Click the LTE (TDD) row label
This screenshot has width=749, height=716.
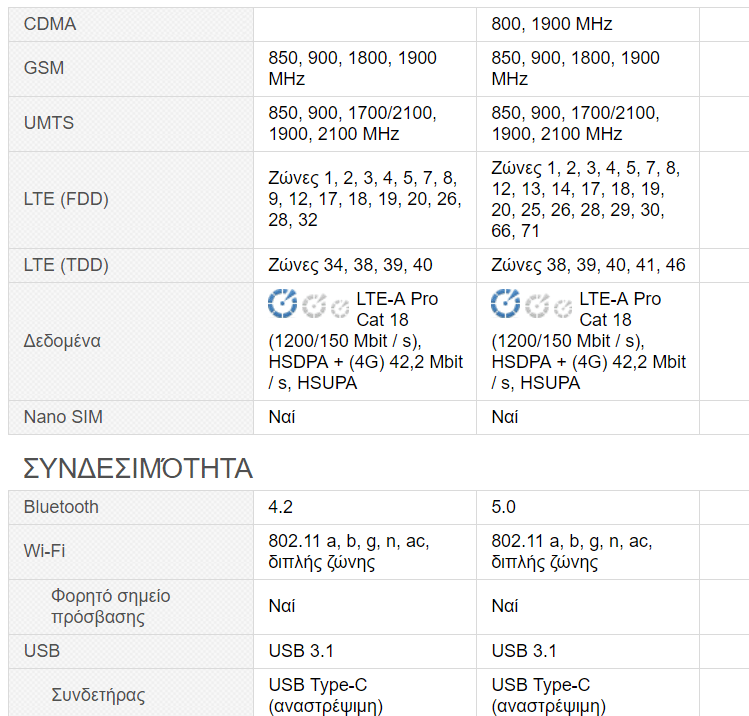pos(66,265)
